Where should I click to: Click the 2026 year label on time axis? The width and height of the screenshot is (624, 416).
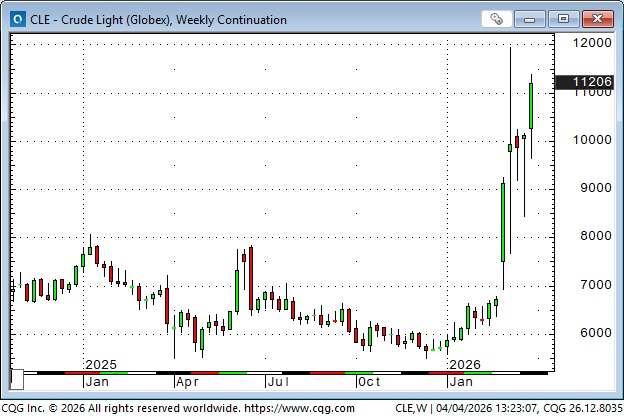466,364
